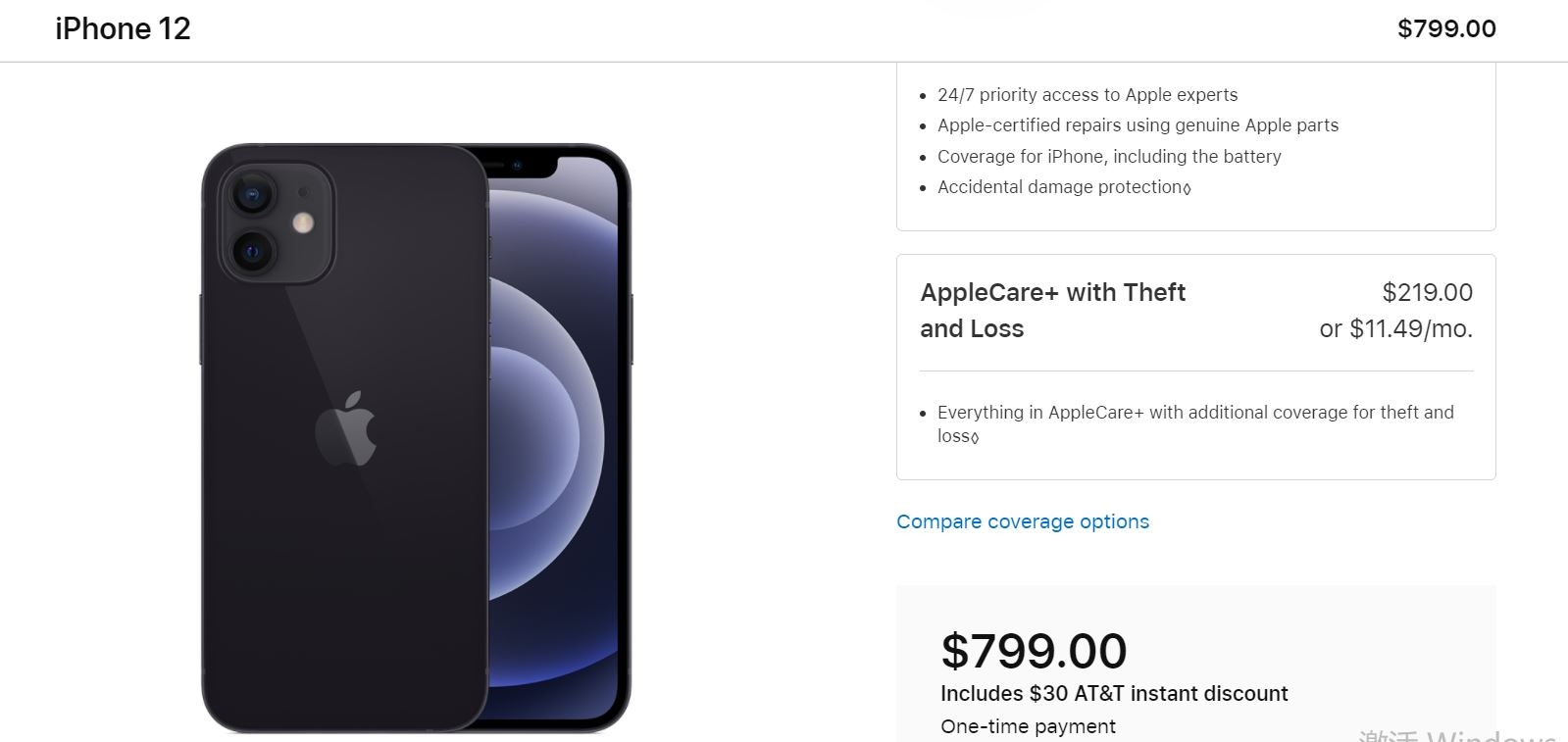Screen dimensions: 1568x742
Task: Open Compare coverage options link
Action: point(1022,521)
